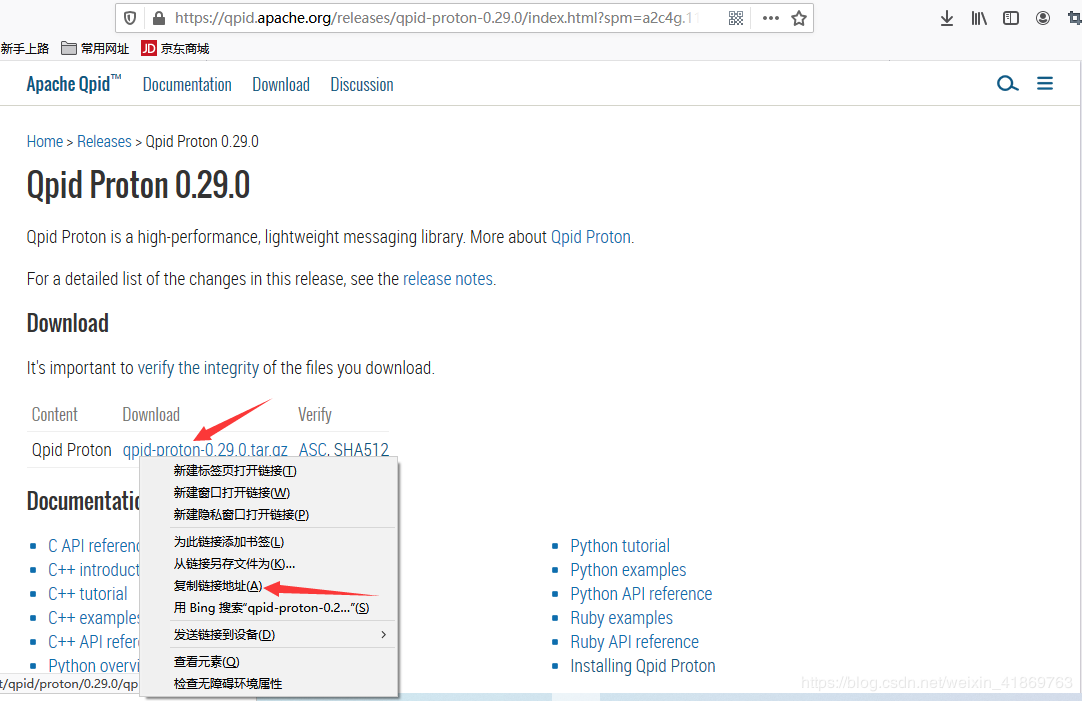
Task: Toggle the bookmark star for this page
Action: point(797,17)
